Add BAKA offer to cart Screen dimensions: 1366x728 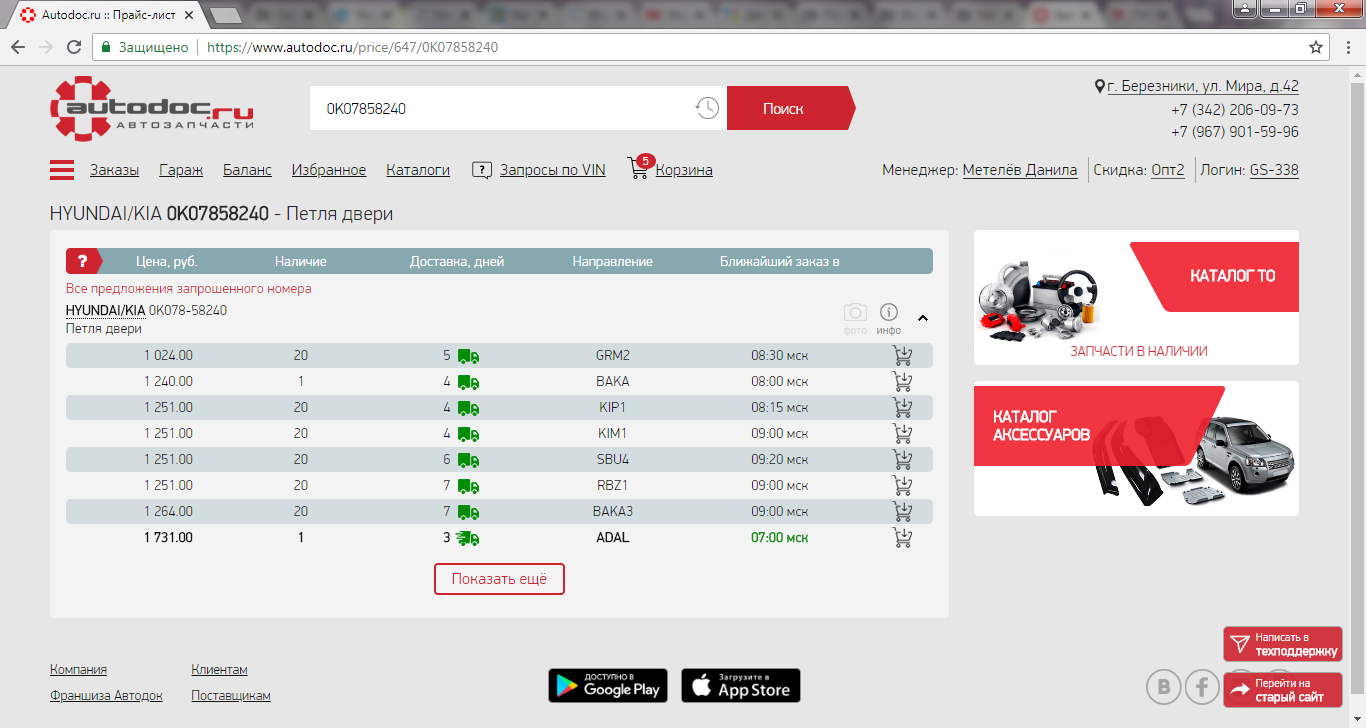coord(902,381)
